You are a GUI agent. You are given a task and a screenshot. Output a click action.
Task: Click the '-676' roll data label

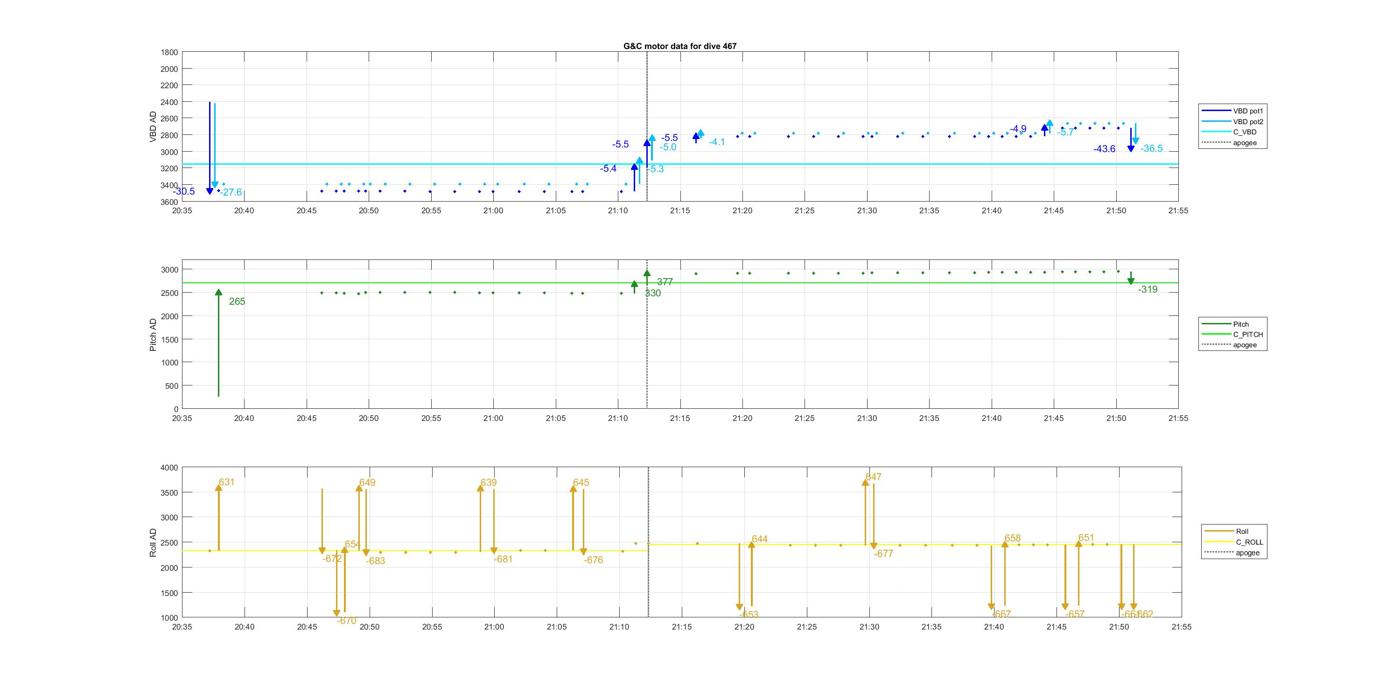[x=594, y=560]
